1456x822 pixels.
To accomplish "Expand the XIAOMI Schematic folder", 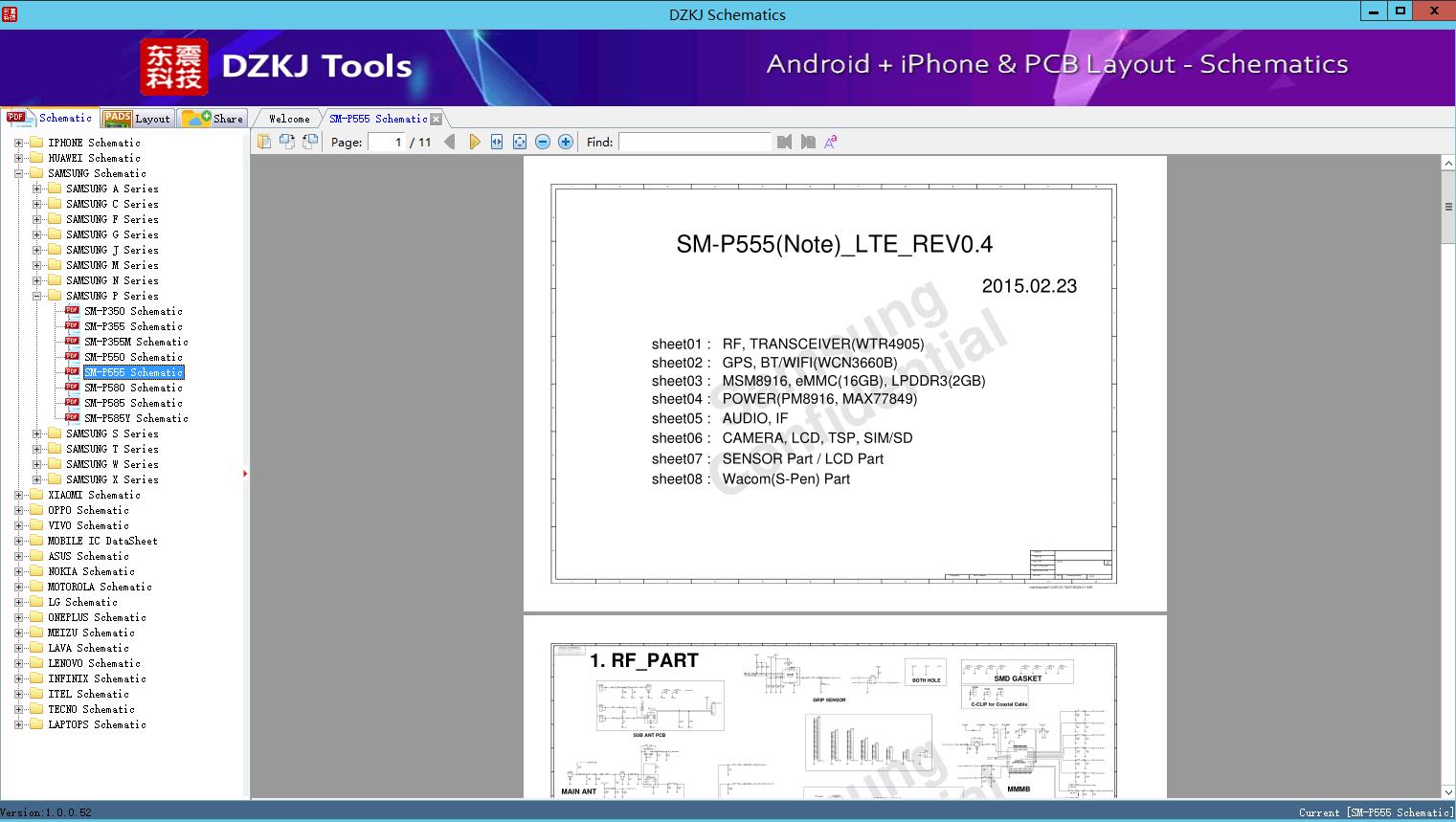I will (x=18, y=495).
